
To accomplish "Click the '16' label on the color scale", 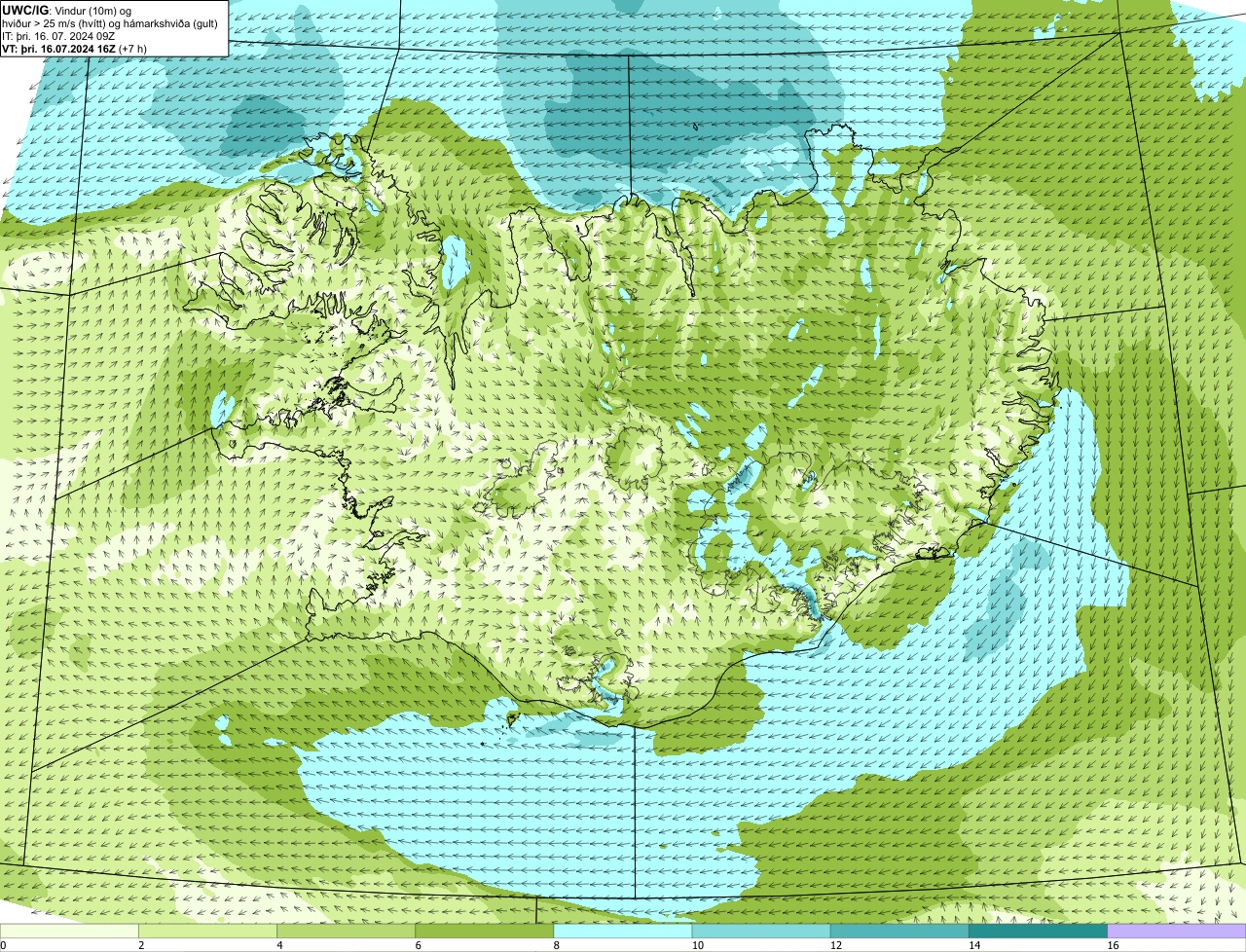I will pos(1111,945).
